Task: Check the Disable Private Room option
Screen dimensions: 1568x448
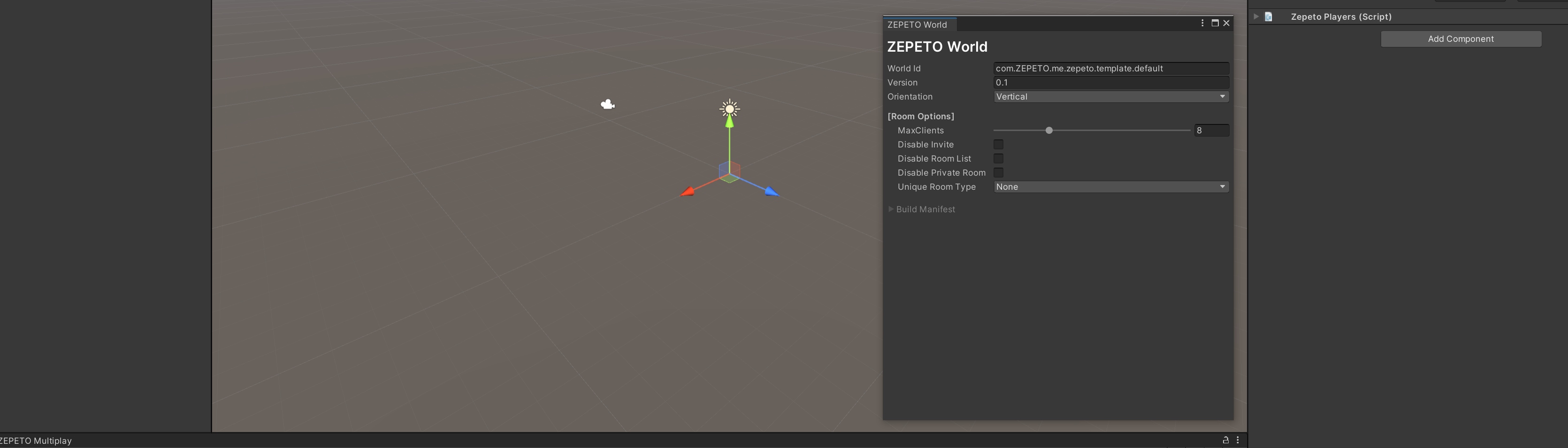Action: coord(998,172)
